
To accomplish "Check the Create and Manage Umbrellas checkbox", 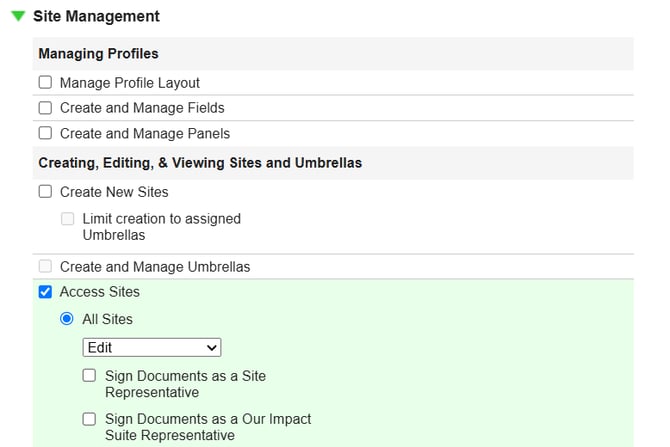I will pos(45,267).
